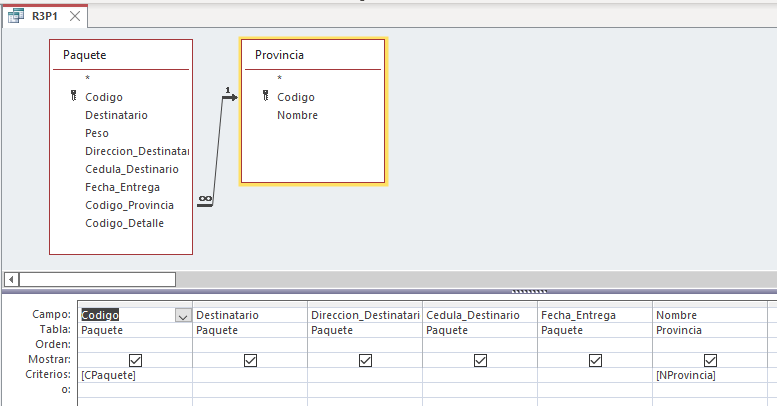Click the Fecha_Entrega Campo cell in the grid
The height and width of the screenshot is (406, 777).
click(x=595, y=315)
